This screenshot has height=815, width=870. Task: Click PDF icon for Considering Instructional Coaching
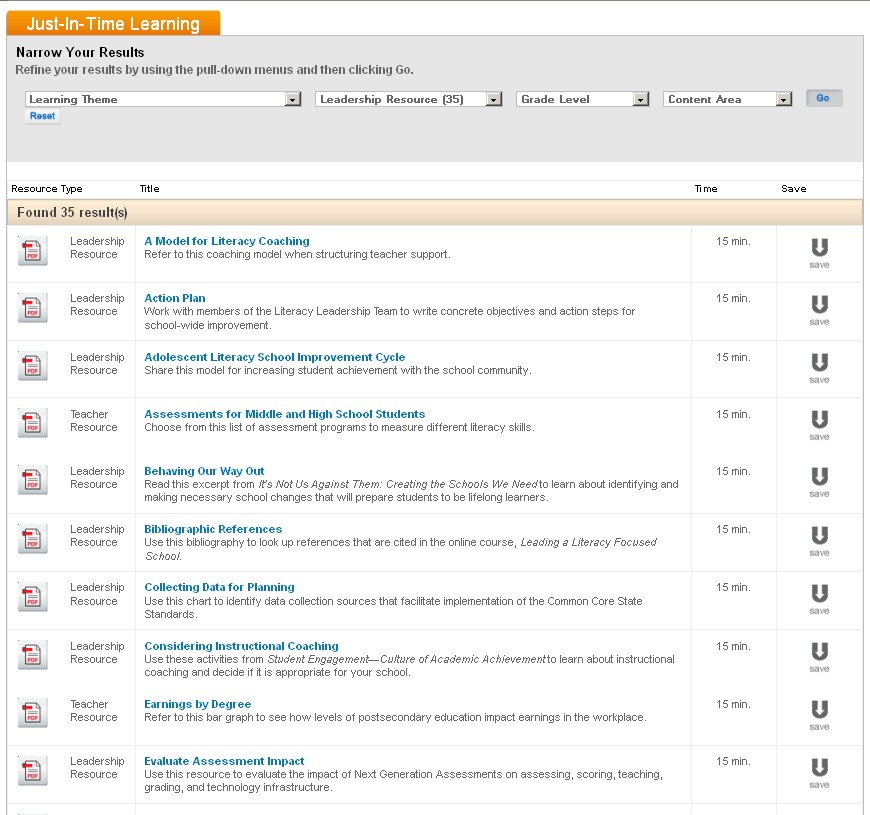(x=33, y=656)
